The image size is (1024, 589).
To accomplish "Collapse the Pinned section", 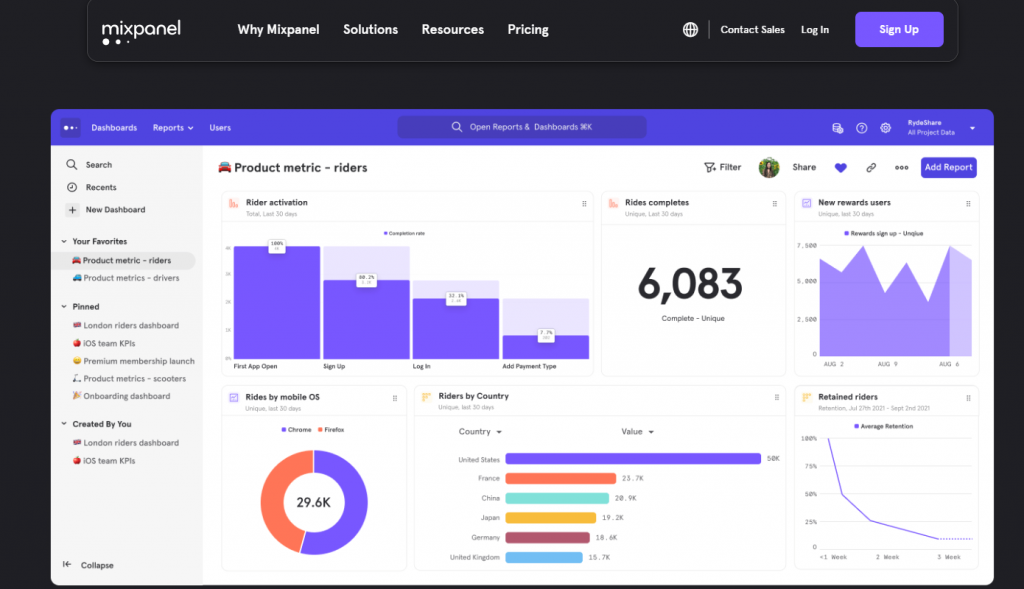I will click(x=64, y=306).
